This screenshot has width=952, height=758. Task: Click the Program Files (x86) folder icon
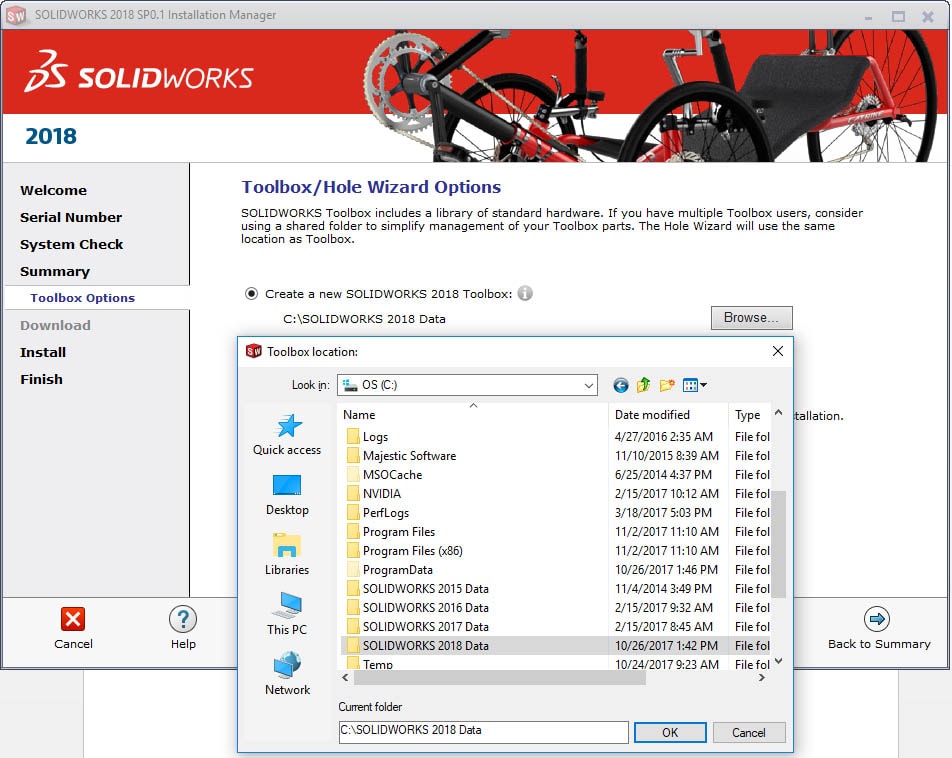[x=353, y=551]
